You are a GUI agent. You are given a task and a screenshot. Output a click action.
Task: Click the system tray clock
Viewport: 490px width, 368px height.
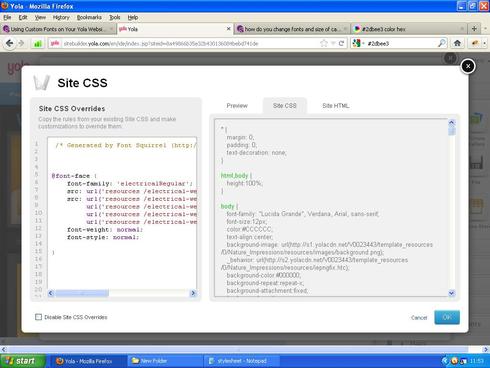(477, 361)
